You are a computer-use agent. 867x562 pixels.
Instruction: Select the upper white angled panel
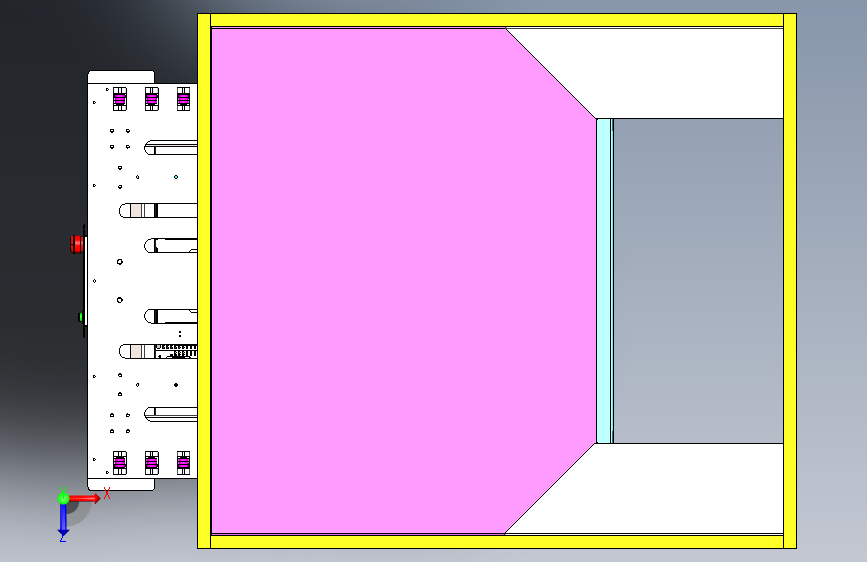[675, 72]
